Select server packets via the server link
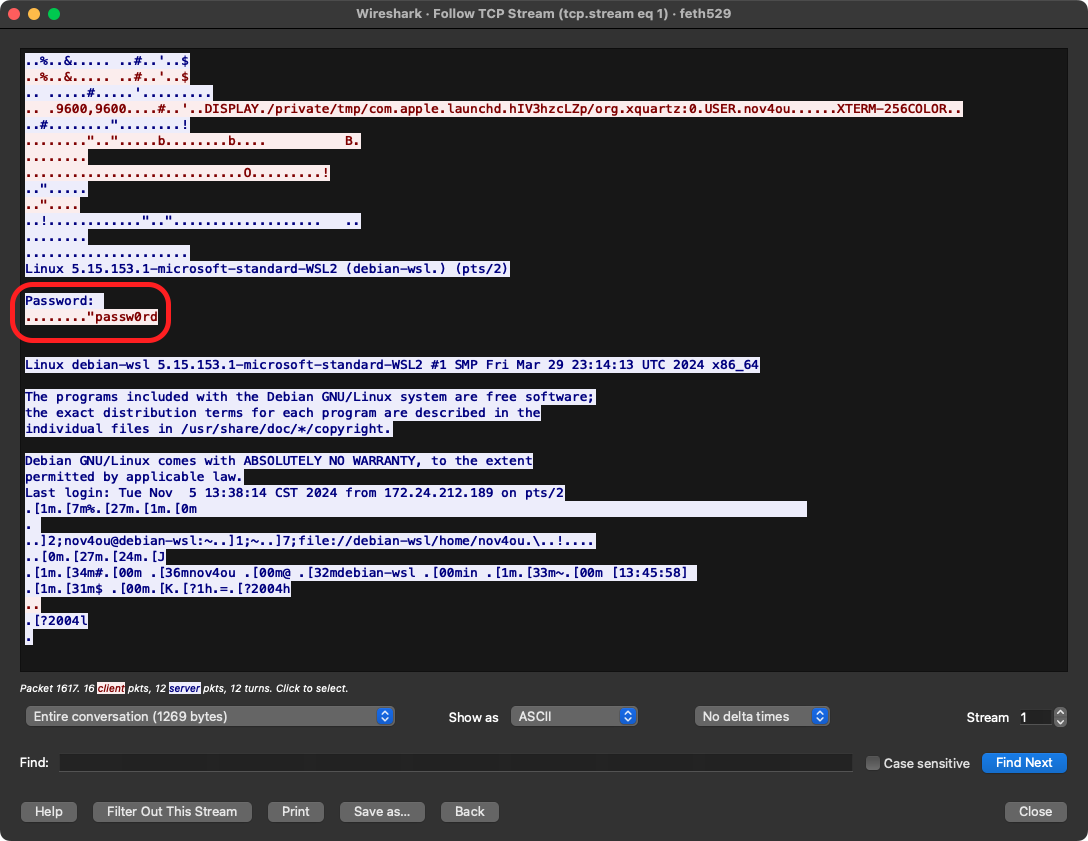This screenshot has width=1088, height=841. click(183, 688)
